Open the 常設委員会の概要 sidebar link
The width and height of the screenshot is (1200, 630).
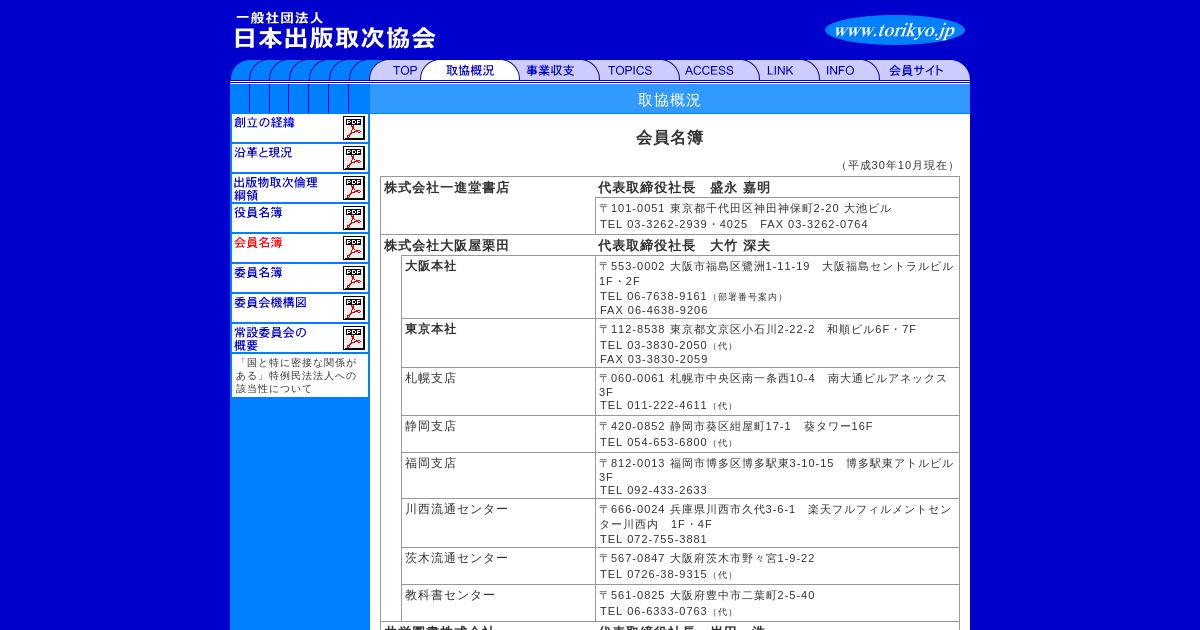270,339
